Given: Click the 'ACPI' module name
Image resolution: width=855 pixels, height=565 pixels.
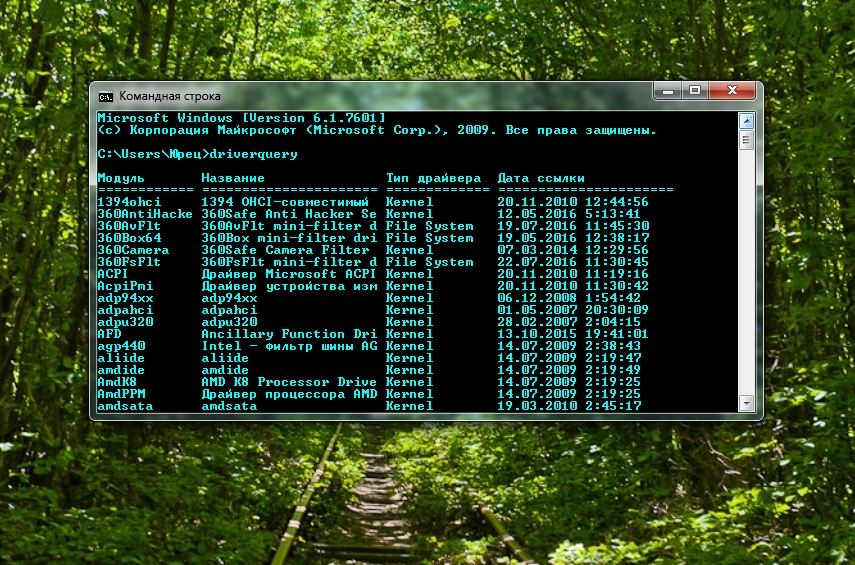Looking at the screenshot, I should point(113,274).
